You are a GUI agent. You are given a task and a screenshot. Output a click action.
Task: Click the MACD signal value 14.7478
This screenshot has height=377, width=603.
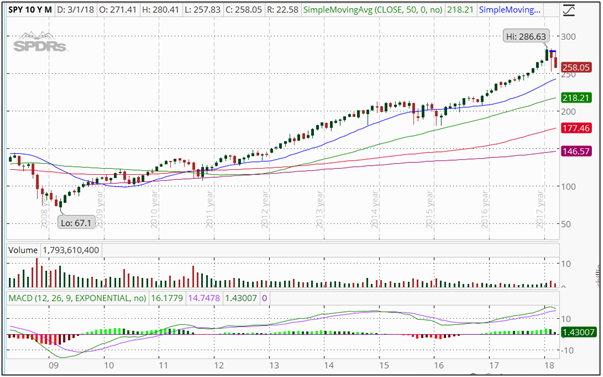click(205, 298)
